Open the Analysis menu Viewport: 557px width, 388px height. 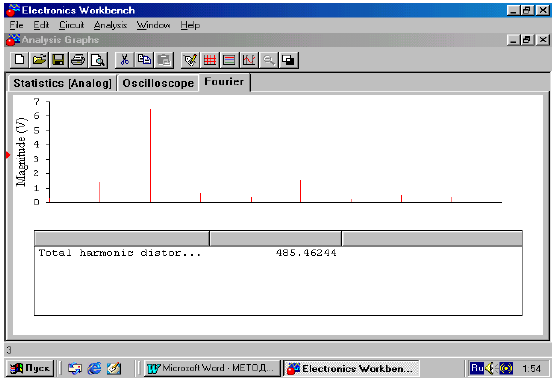pos(110,25)
